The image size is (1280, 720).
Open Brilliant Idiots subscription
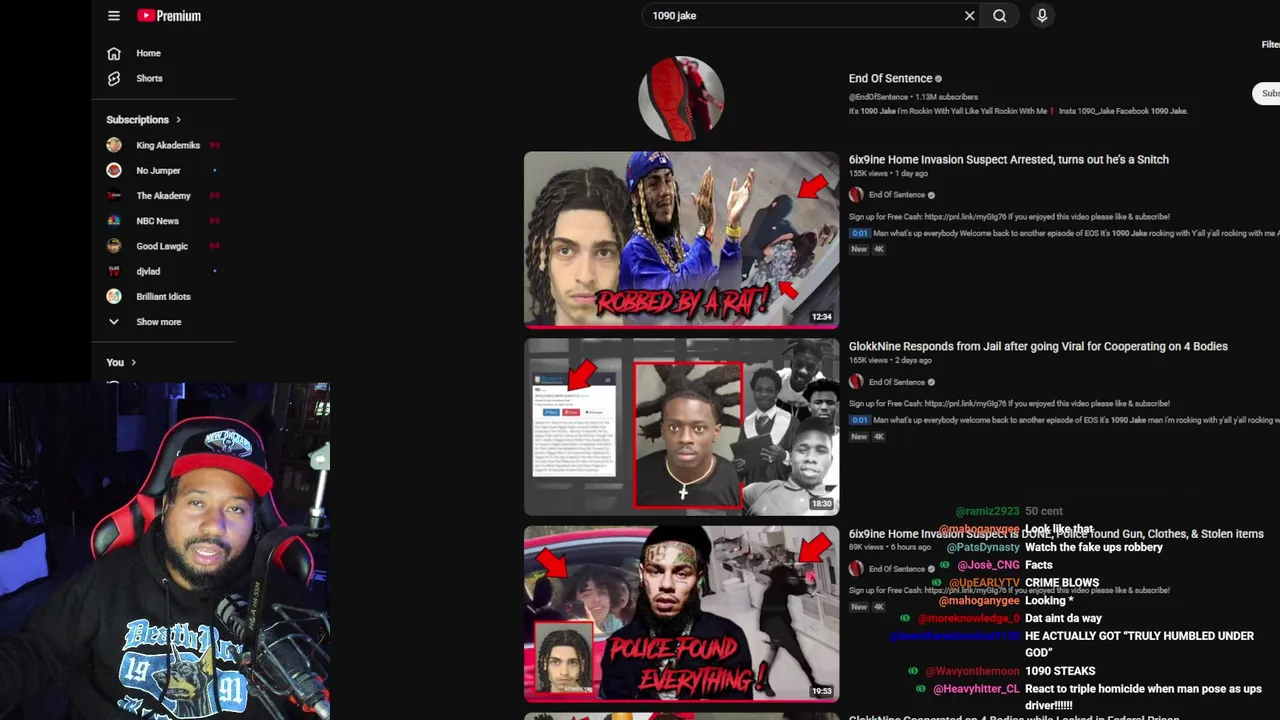click(x=163, y=297)
